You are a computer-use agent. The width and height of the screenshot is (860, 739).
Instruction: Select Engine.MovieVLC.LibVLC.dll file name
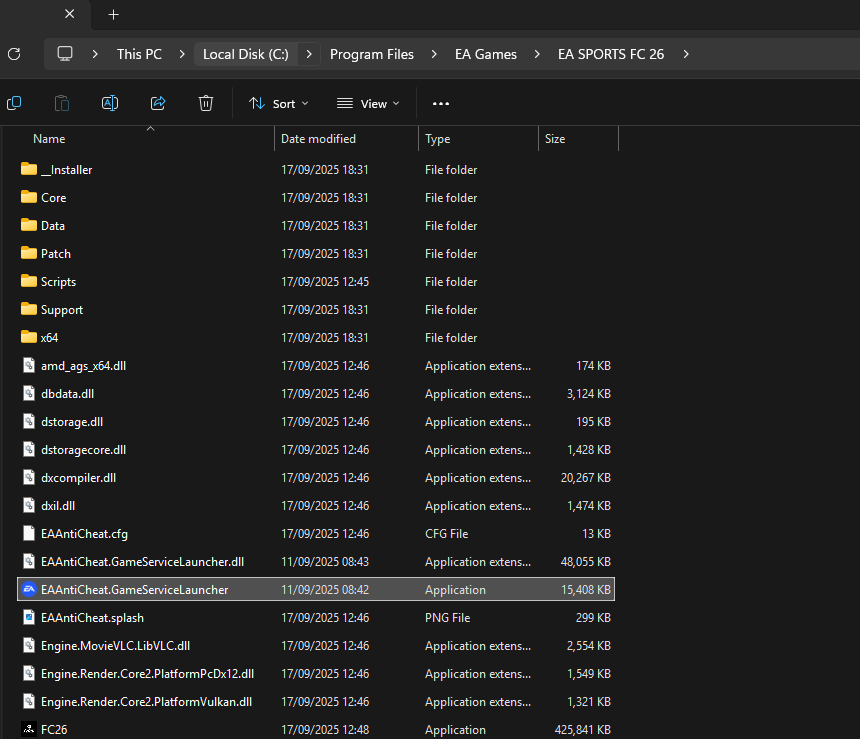coord(116,646)
